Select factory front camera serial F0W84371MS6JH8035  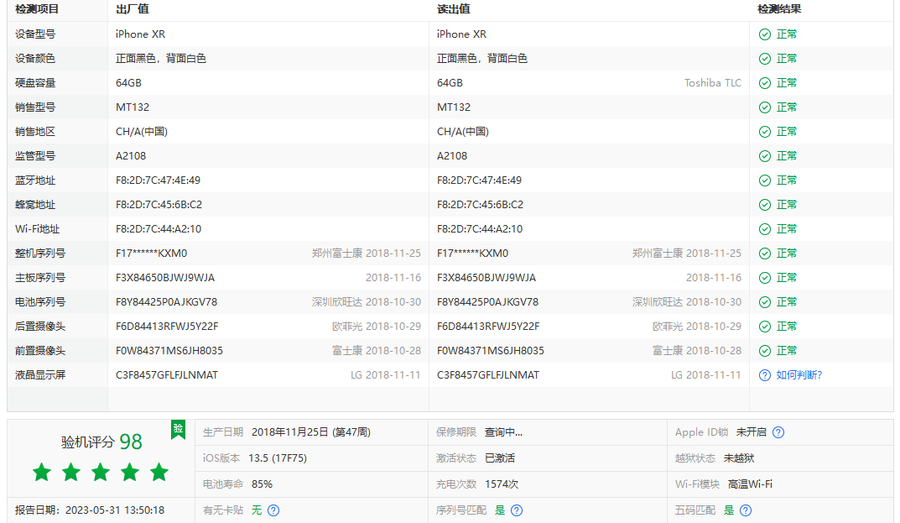pyautogui.click(x=169, y=351)
